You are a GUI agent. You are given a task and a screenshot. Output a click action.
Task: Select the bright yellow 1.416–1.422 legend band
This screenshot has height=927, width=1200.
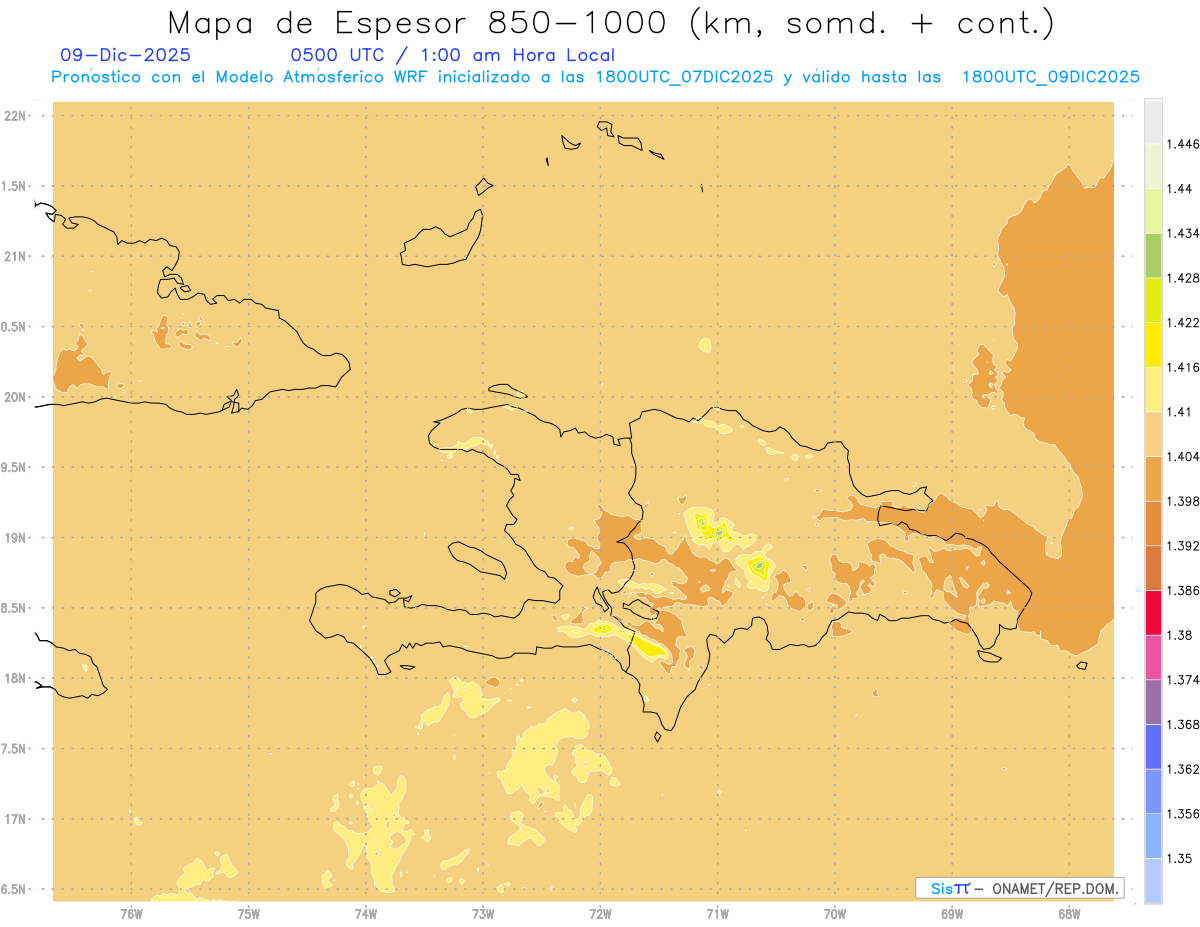tap(1153, 344)
